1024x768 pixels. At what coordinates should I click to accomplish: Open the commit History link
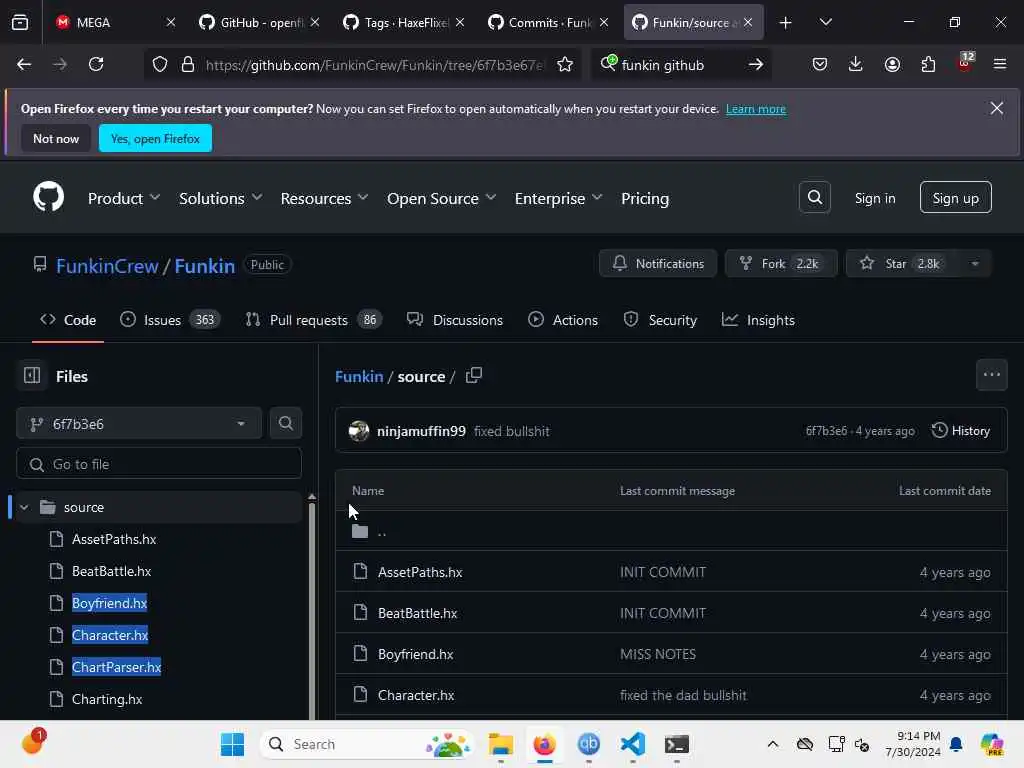tap(961, 430)
